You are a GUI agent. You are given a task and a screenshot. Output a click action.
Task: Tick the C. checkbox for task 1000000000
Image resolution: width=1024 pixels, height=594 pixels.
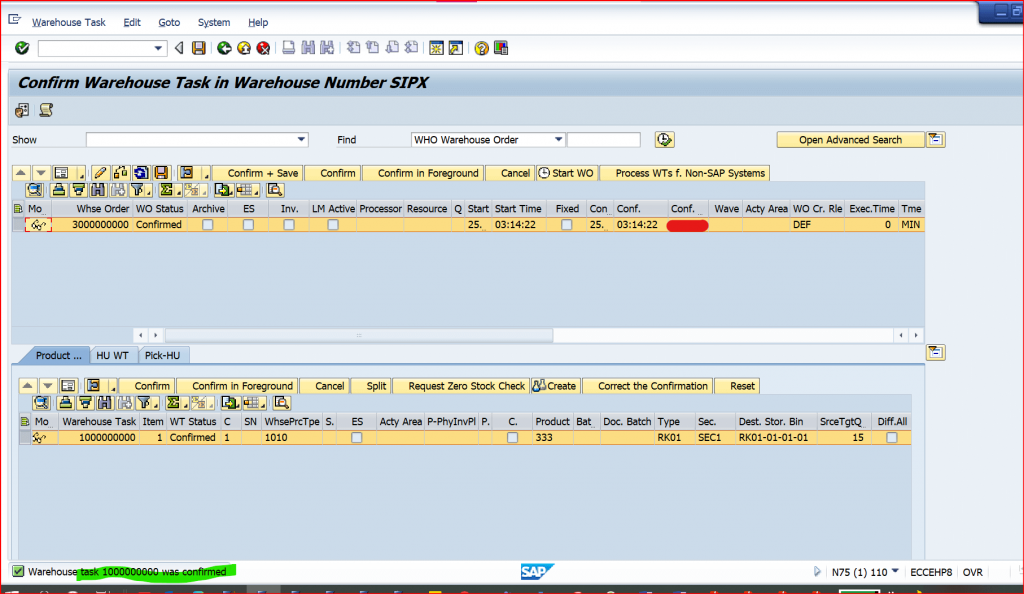pyautogui.click(x=513, y=437)
